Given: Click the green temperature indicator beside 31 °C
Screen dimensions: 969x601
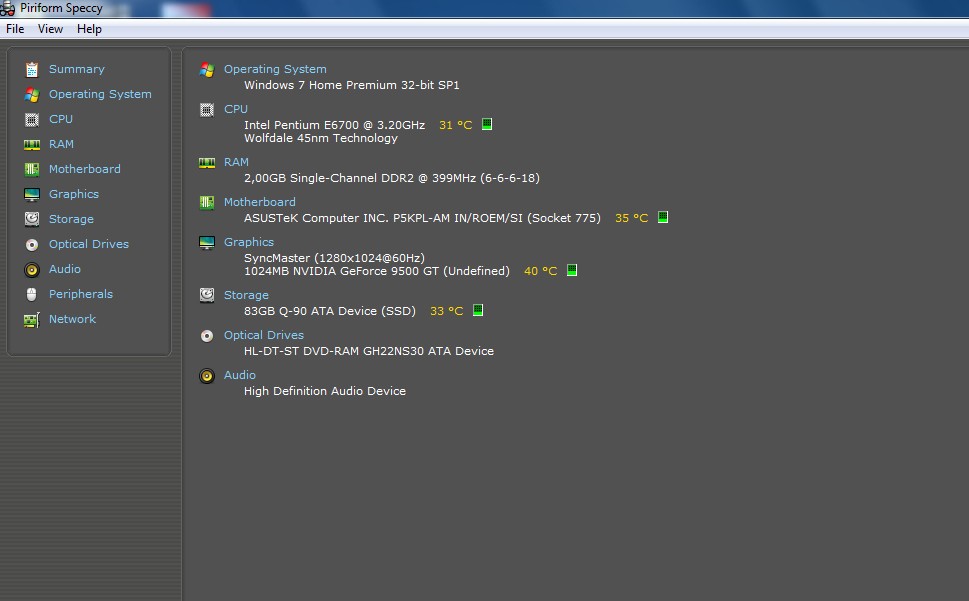Looking at the screenshot, I should point(487,124).
